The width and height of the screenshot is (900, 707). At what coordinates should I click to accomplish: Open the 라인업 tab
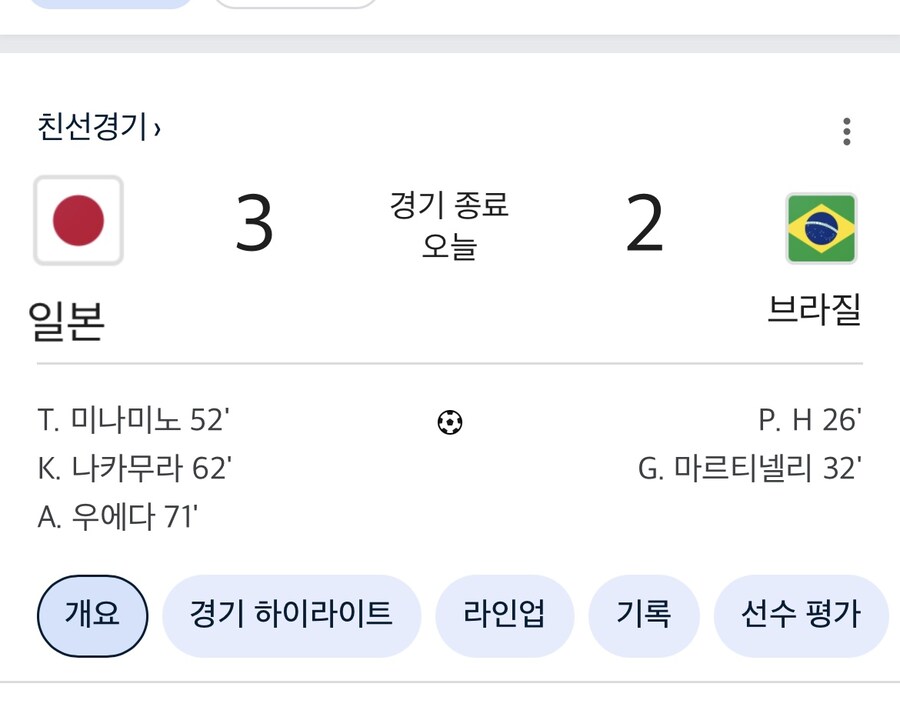click(504, 615)
